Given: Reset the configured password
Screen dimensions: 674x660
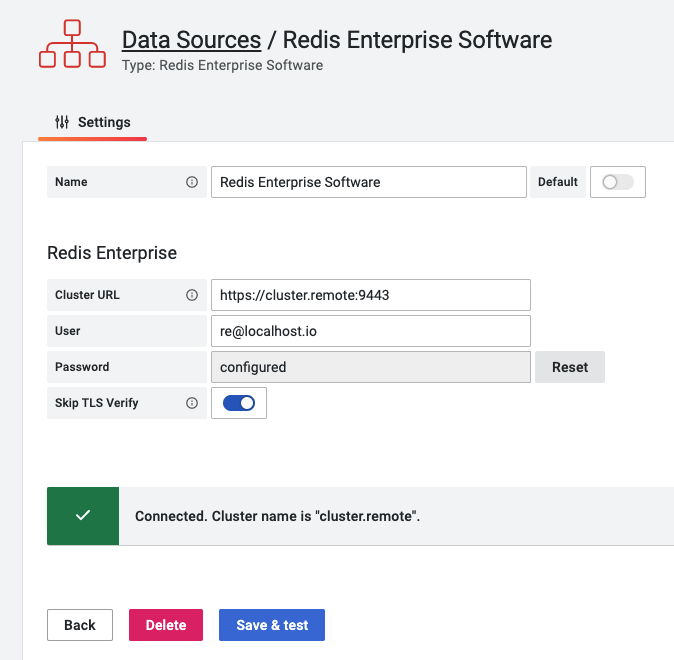Looking at the screenshot, I should coord(570,367).
